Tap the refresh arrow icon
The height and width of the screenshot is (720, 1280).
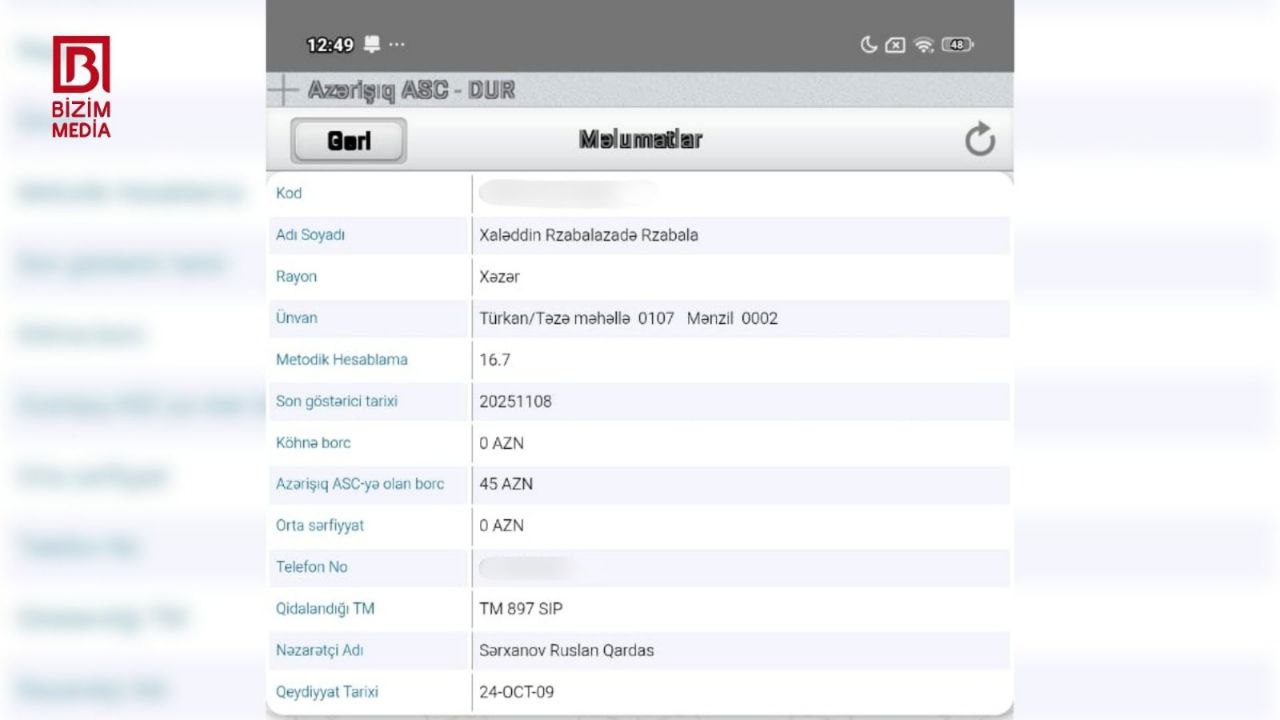[x=980, y=140]
